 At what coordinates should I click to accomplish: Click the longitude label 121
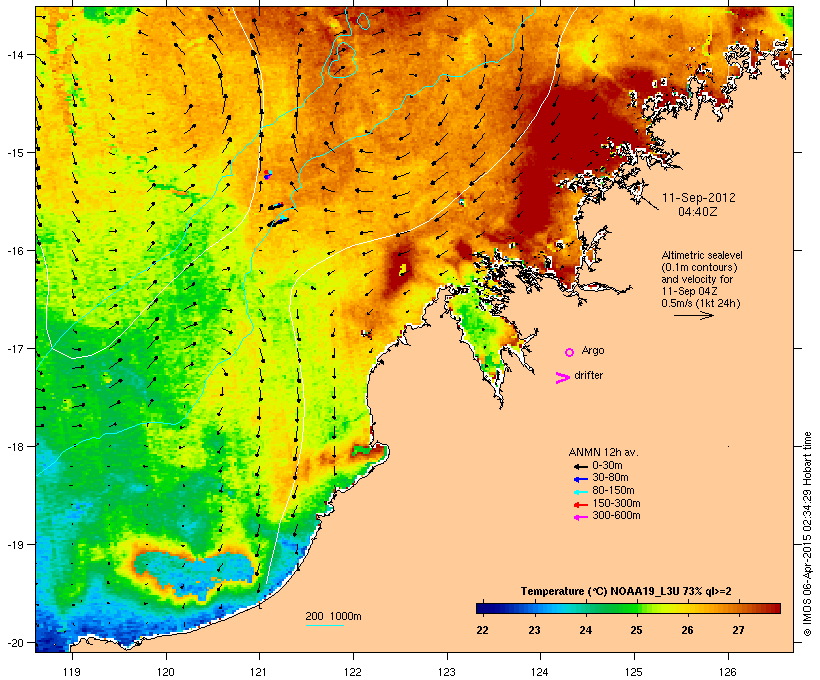click(x=259, y=672)
